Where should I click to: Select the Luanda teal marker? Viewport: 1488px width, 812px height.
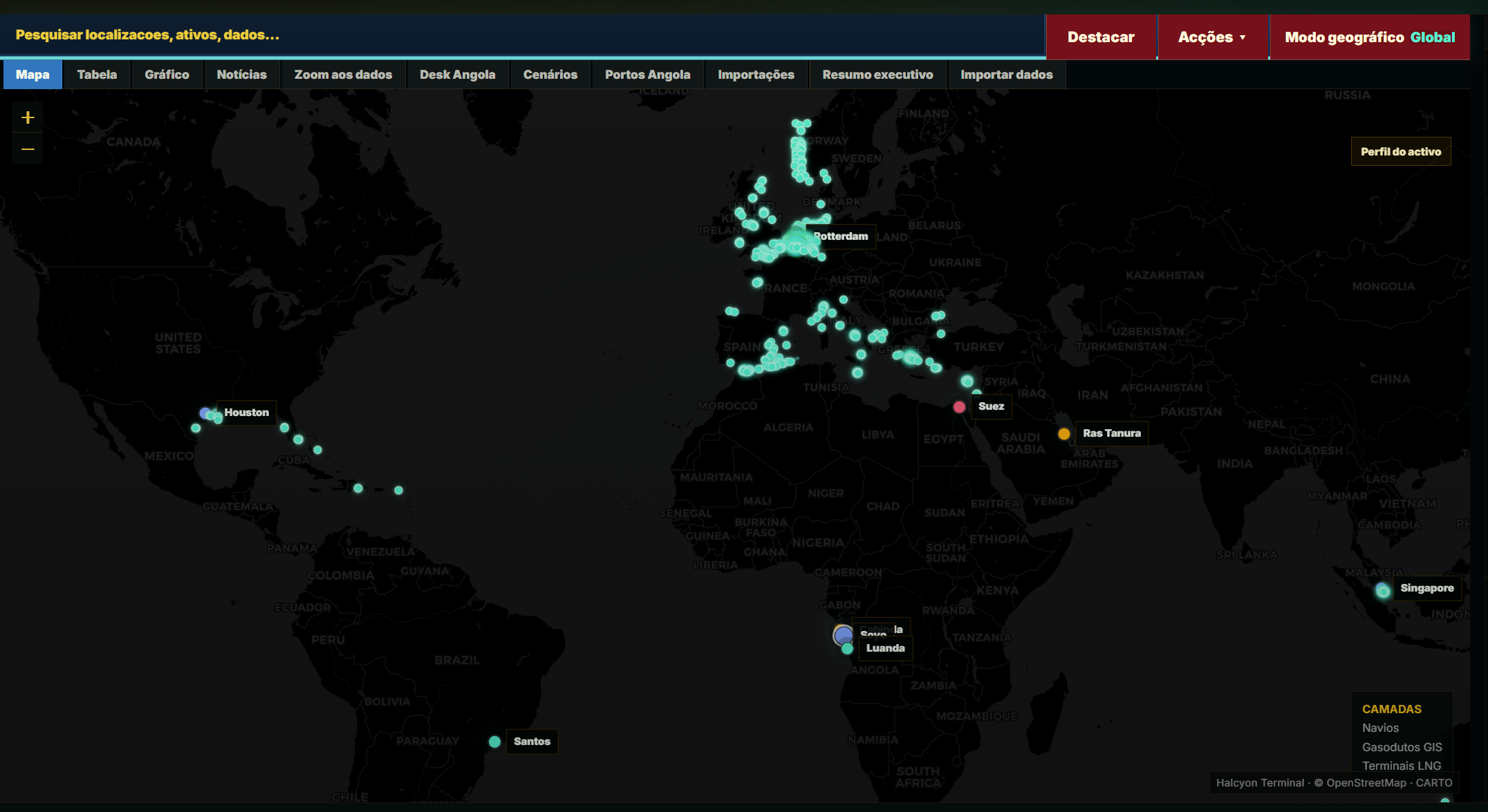click(x=847, y=648)
